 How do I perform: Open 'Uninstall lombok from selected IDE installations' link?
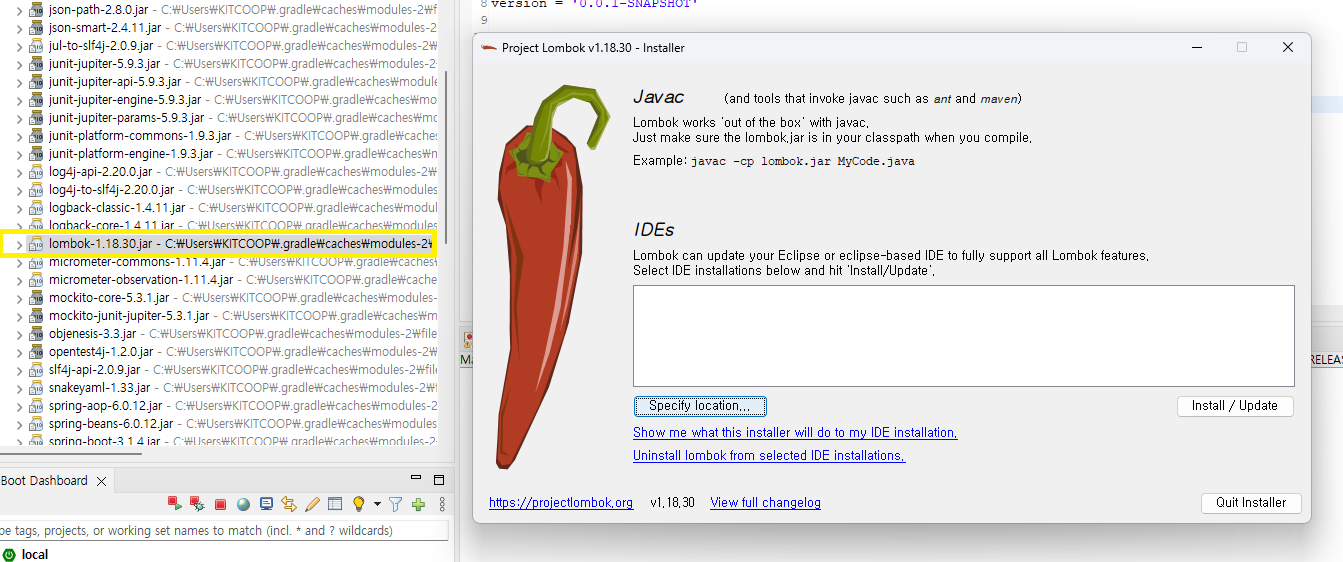coord(769,455)
